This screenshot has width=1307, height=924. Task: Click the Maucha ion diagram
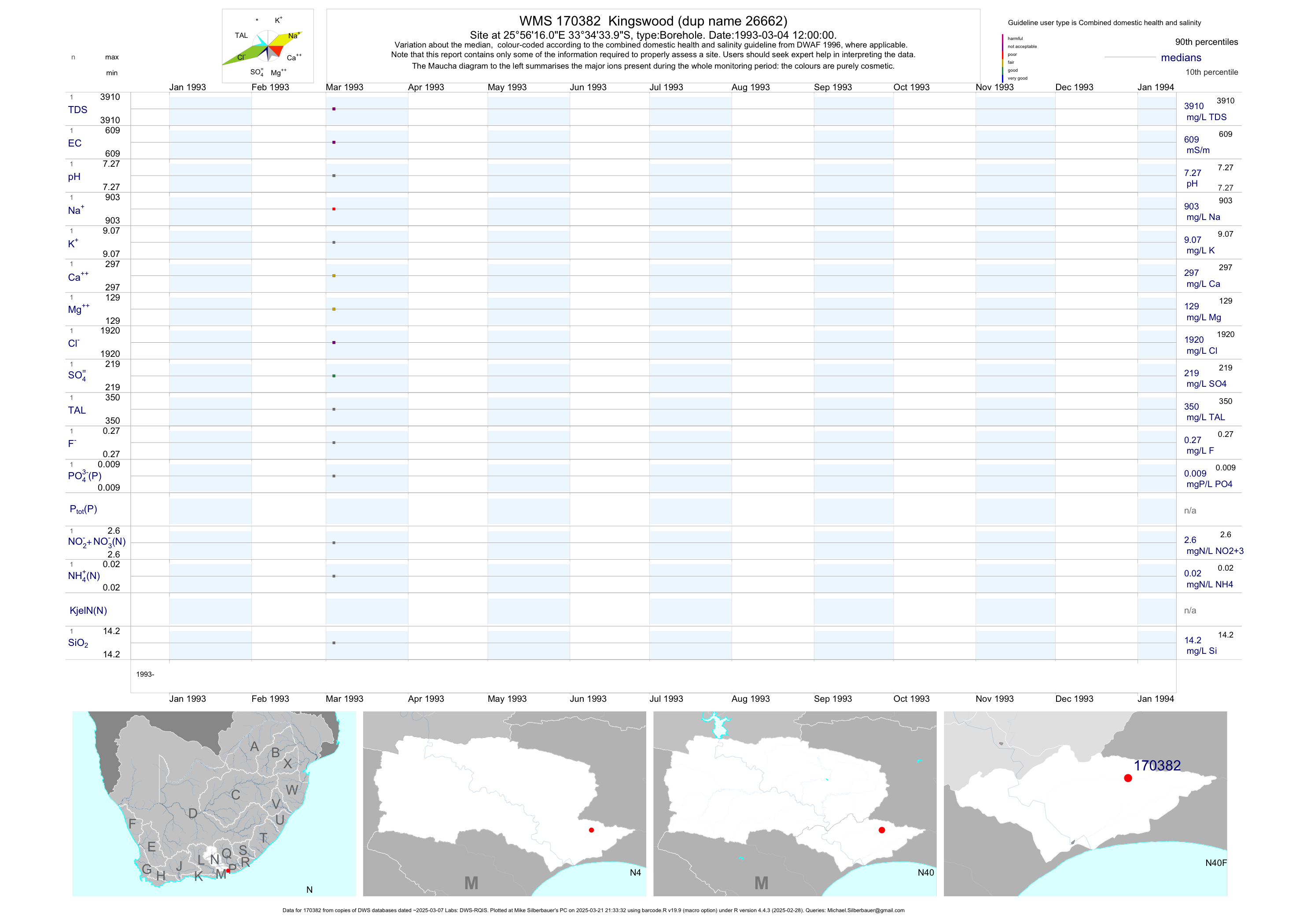point(268,46)
